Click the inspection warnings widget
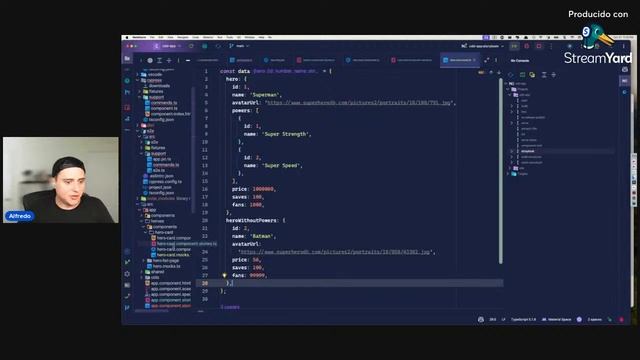The image size is (640, 360). point(481,72)
